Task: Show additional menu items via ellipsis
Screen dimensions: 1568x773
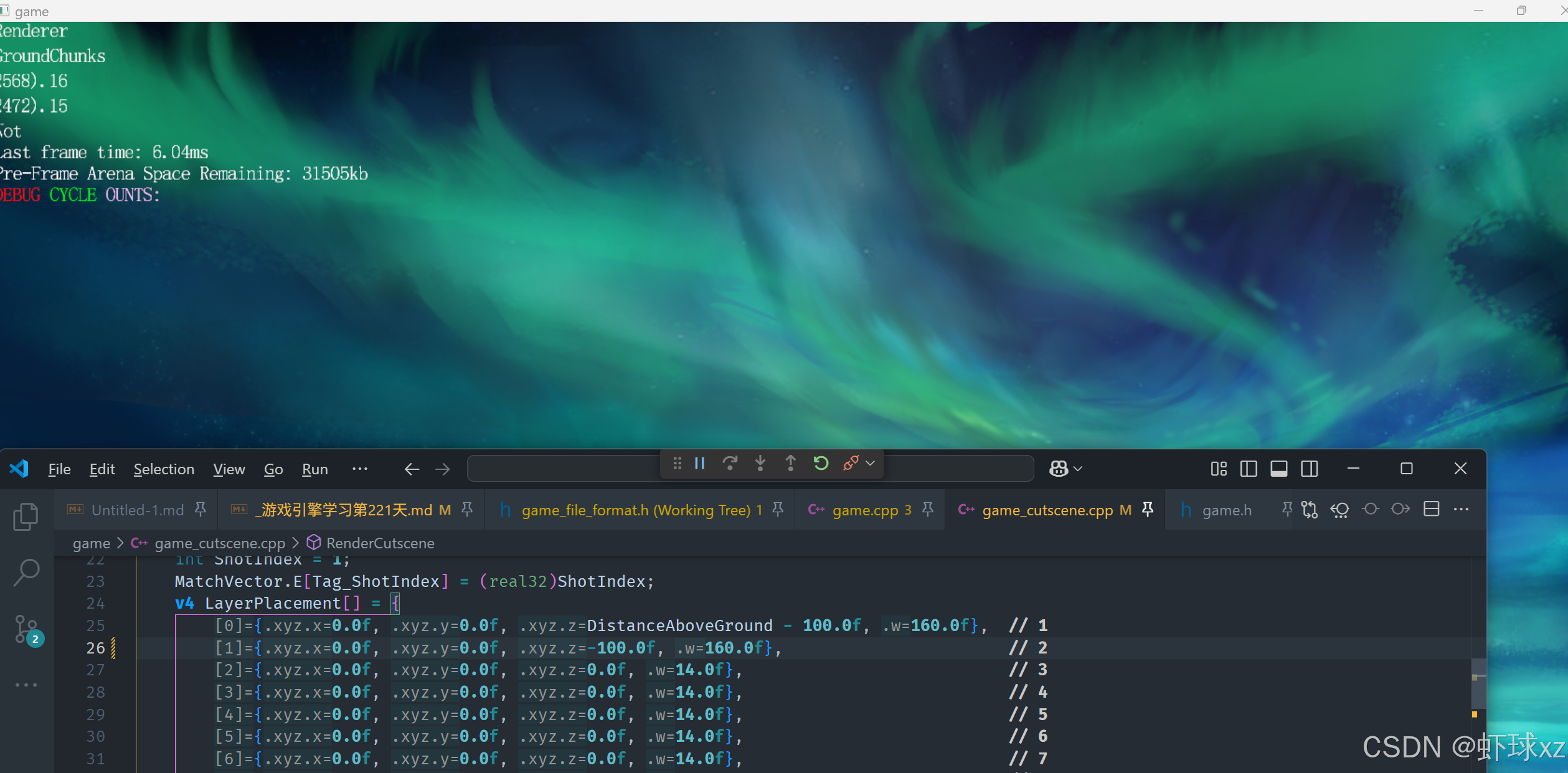Action: coord(359,469)
